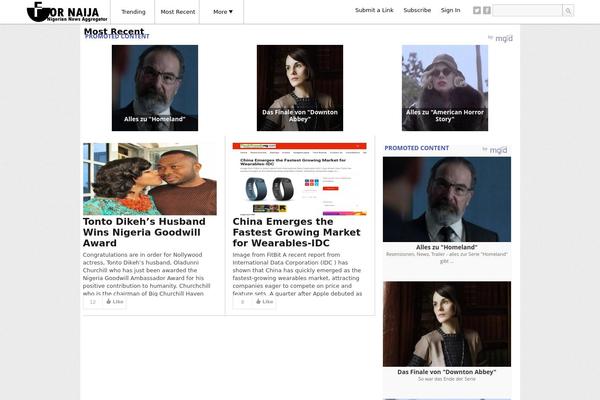Click China wearables article excerpt text
This screenshot has width=600, height=400.
[297, 274]
